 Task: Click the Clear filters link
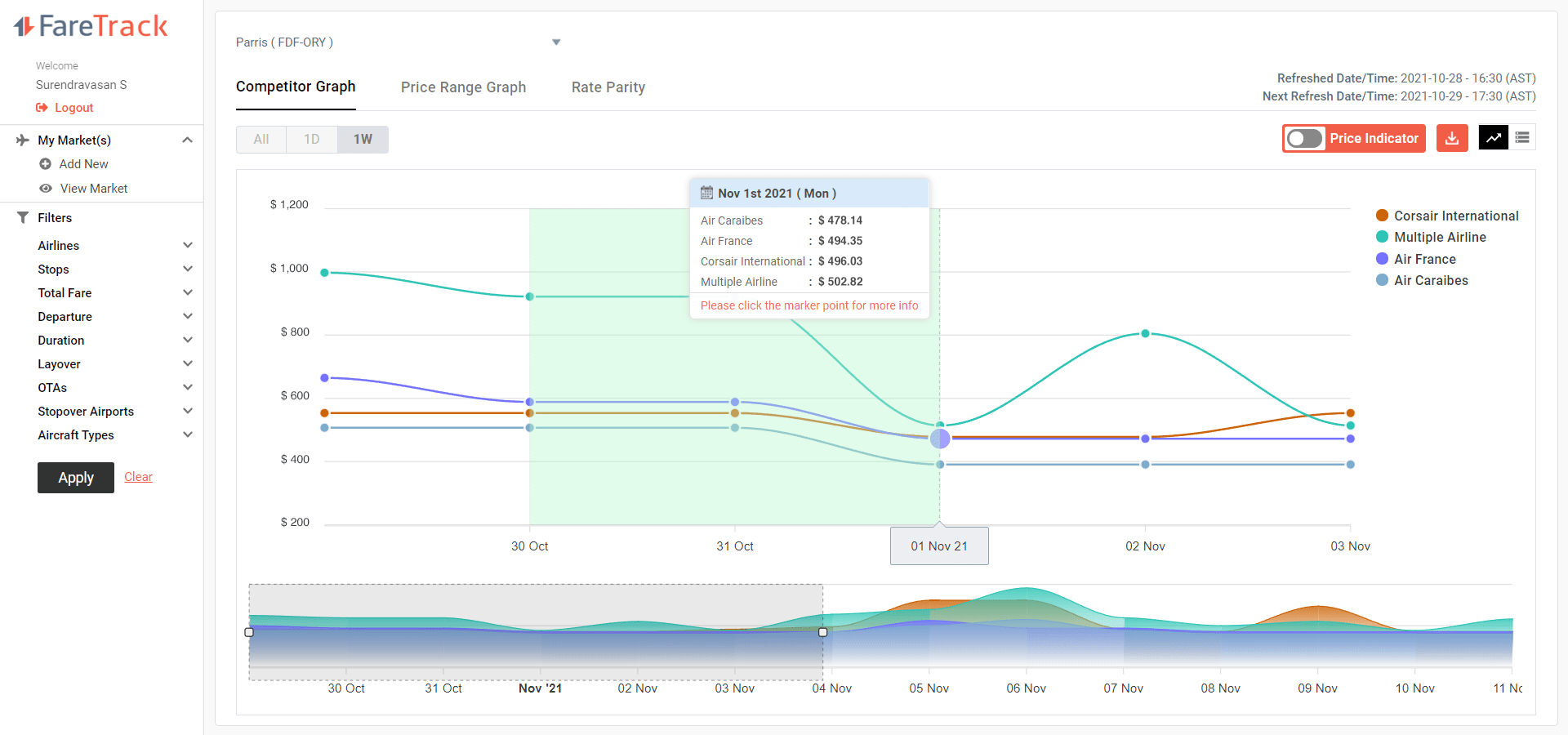(138, 477)
